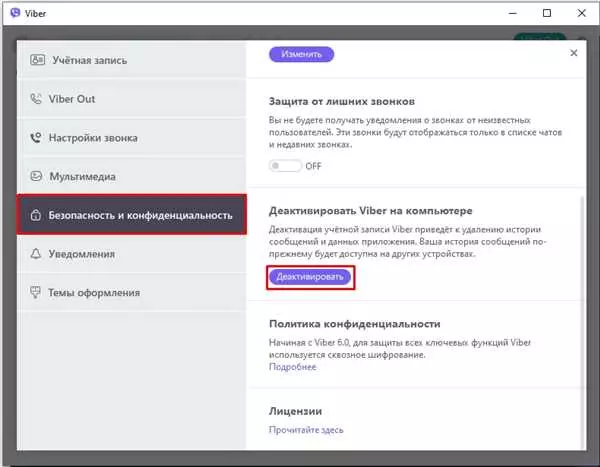The image size is (600, 467).
Task: Click the heading Деактивировать Viber на компьютере
Action: coord(370,211)
